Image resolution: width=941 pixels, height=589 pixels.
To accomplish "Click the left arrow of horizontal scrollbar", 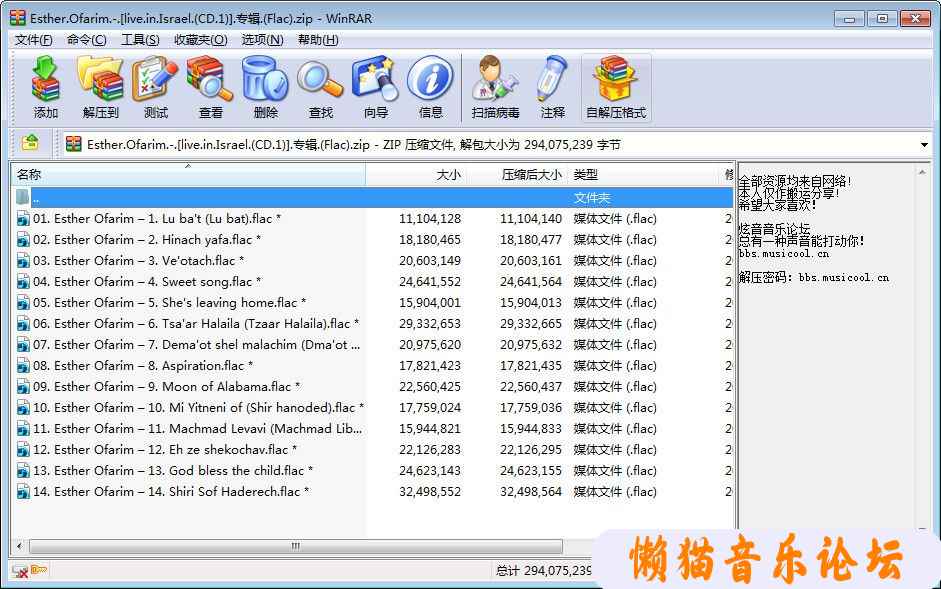I will (19, 546).
